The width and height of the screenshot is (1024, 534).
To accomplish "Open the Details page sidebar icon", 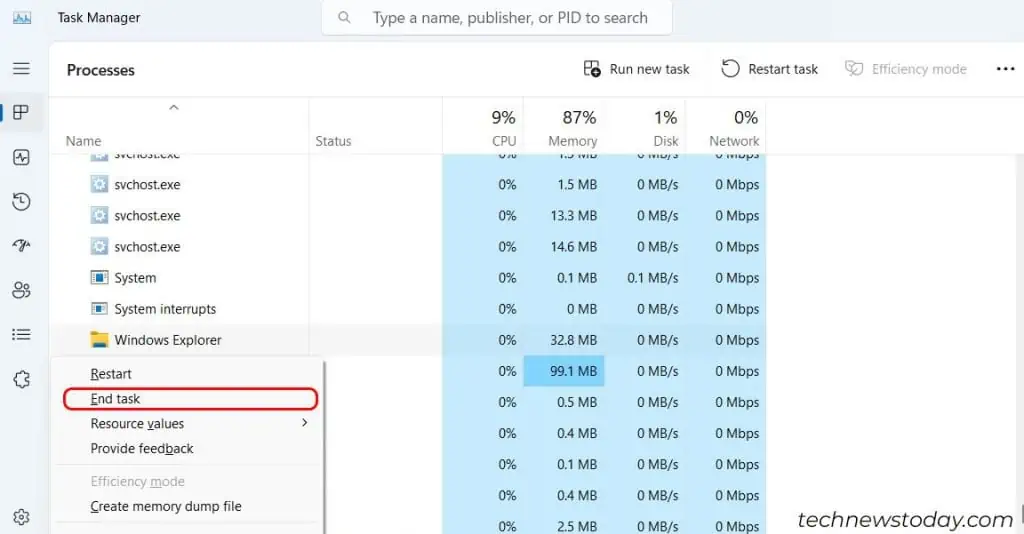I will (21, 334).
